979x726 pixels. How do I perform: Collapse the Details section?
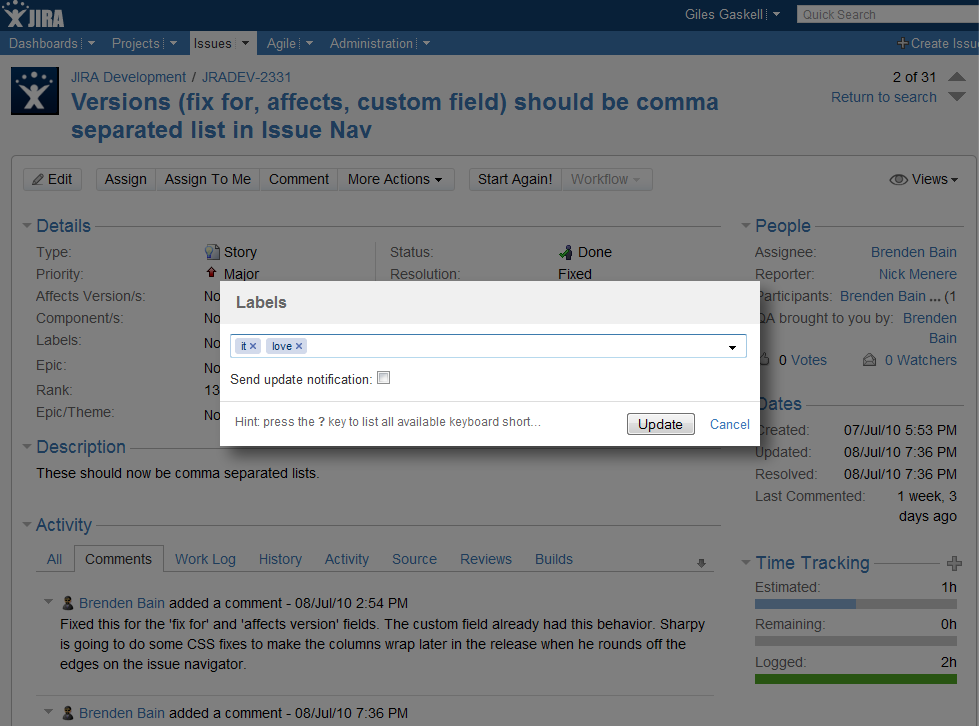pyautogui.click(x=27, y=225)
